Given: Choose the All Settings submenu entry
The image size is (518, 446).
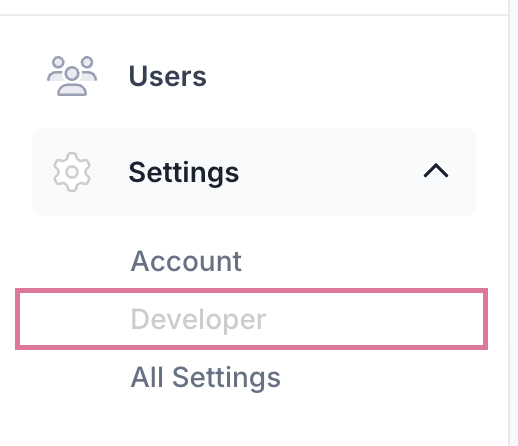Looking at the screenshot, I should [x=206, y=377].
